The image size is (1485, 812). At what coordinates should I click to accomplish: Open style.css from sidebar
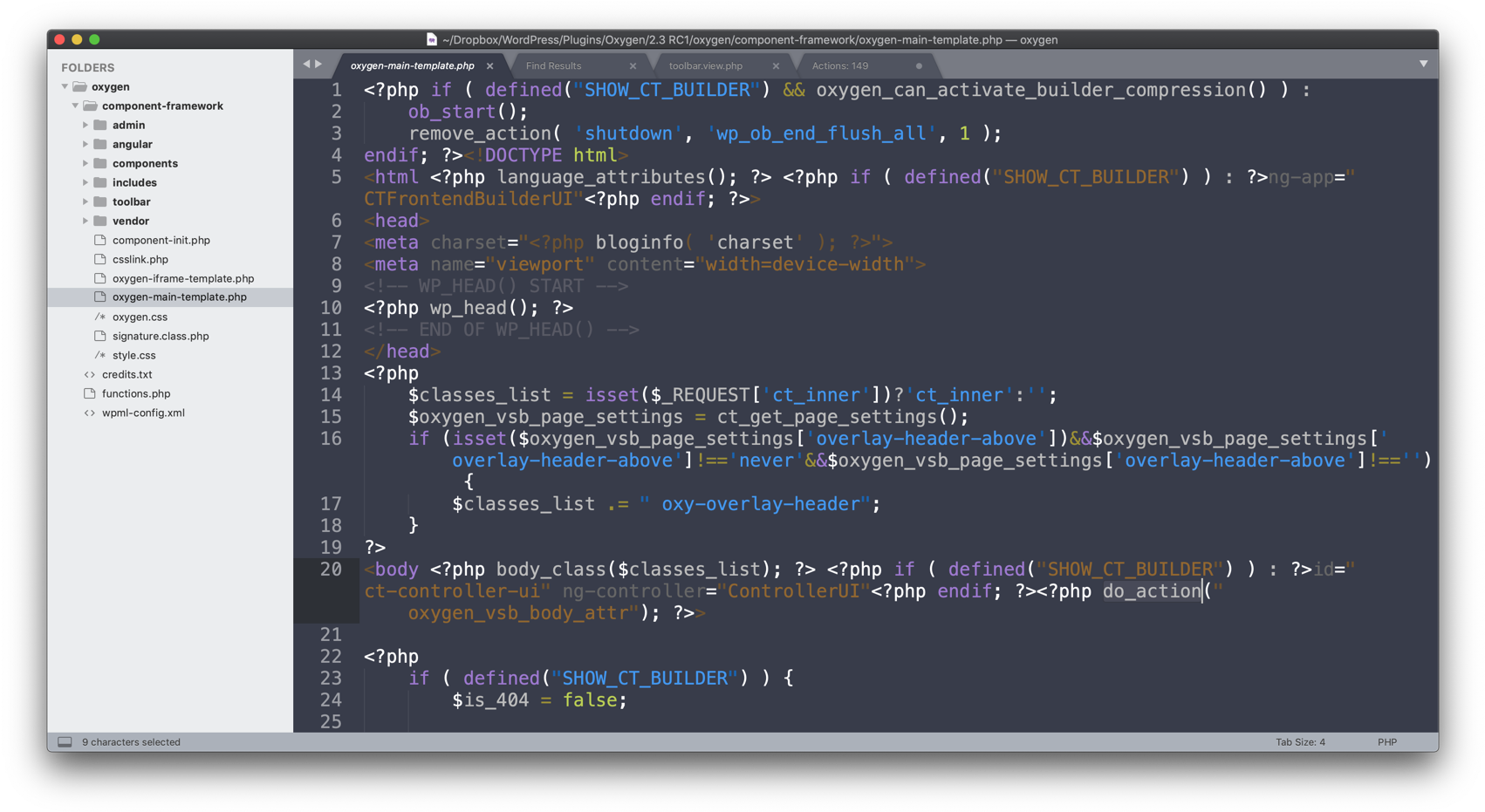click(134, 356)
